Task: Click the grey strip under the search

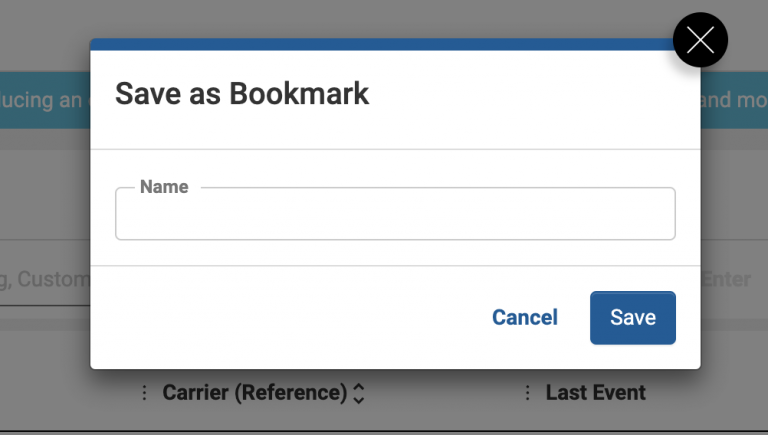Action: point(45,325)
